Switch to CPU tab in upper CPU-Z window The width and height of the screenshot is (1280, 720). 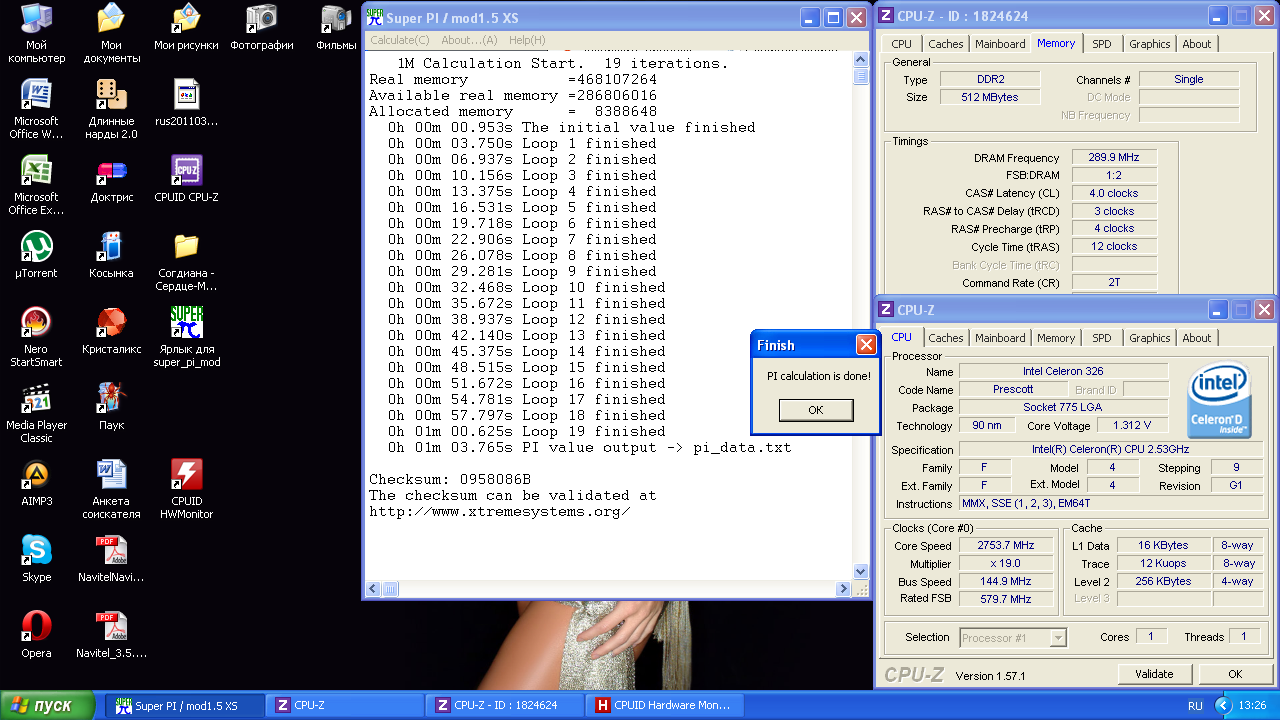[x=901, y=44]
